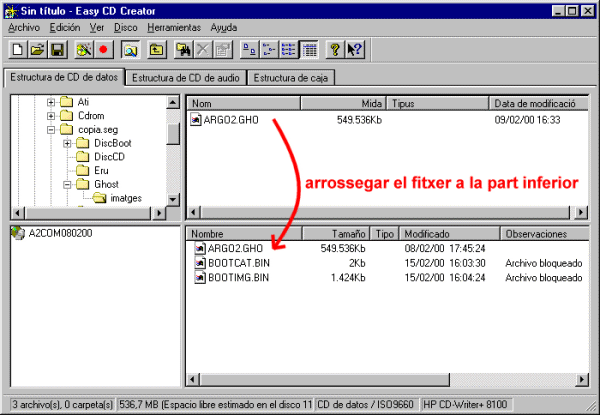The height and width of the screenshot is (415, 600).
Task: Sort upper list by Nom column
Action: [x=243, y=103]
